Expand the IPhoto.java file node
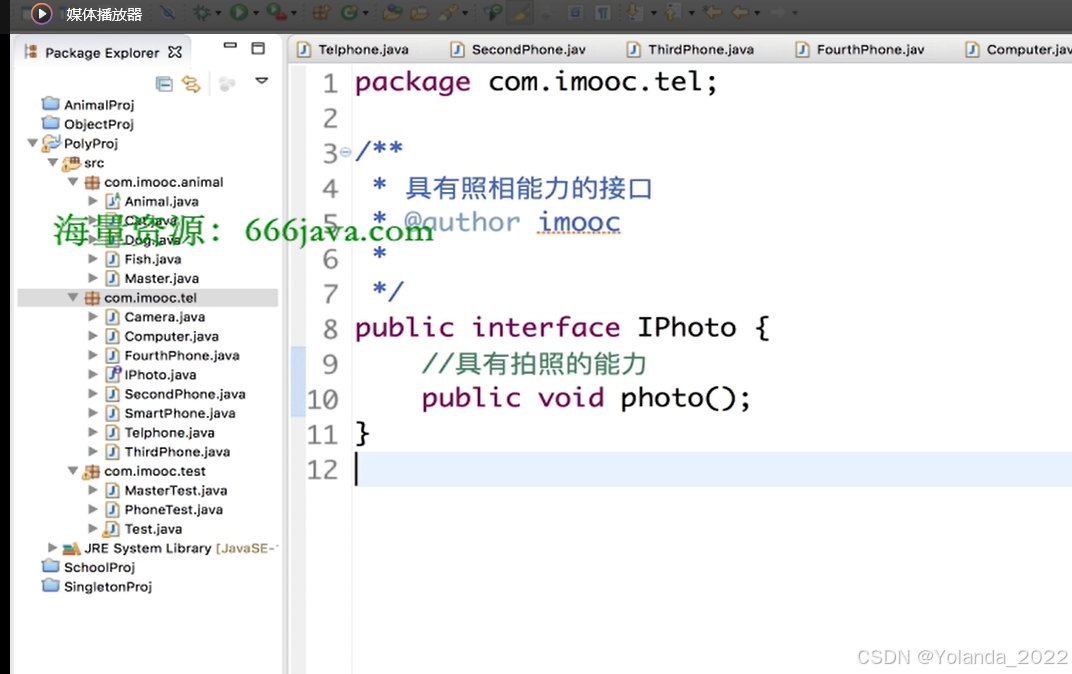The width and height of the screenshot is (1072, 674). click(93, 374)
